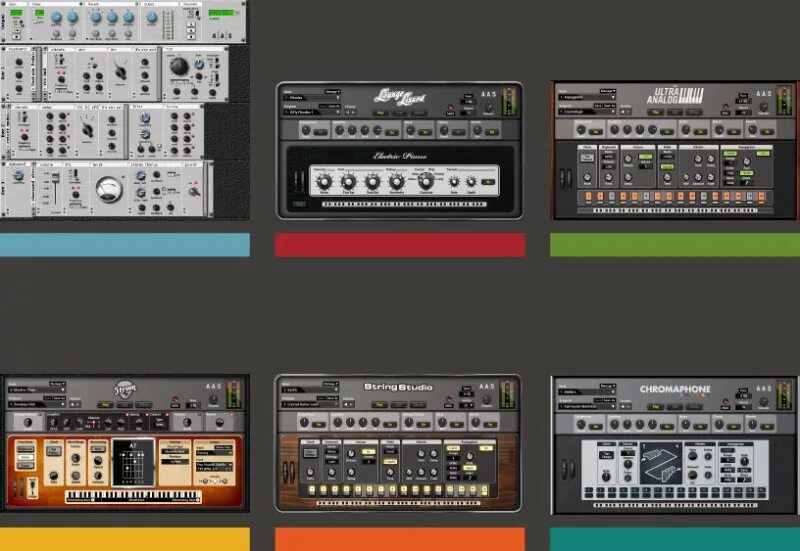Click the resonator graphic in Chromaphone
This screenshot has height=551, width=800.
[x=661, y=463]
